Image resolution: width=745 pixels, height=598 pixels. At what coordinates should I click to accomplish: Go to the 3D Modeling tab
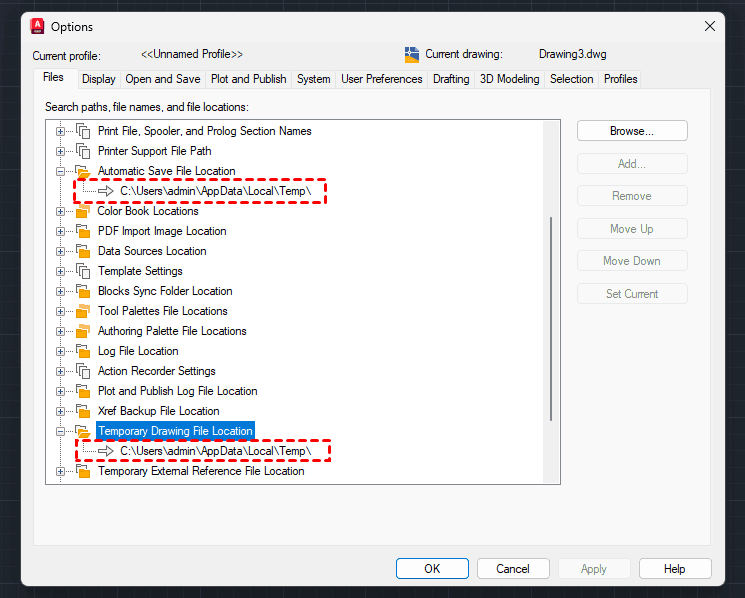click(509, 79)
